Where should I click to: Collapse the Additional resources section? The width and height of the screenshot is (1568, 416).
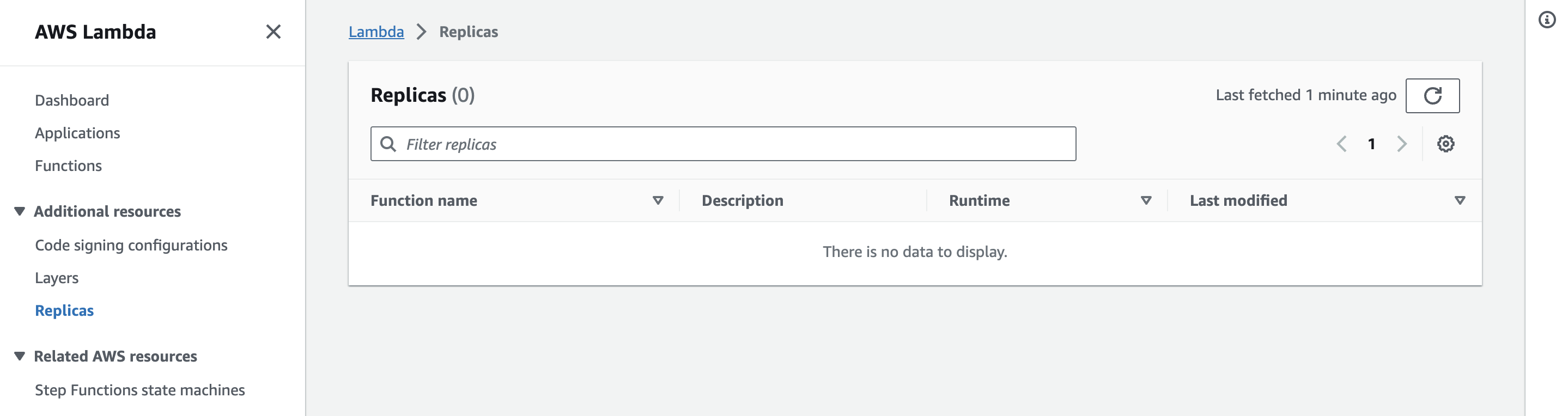[x=20, y=212]
